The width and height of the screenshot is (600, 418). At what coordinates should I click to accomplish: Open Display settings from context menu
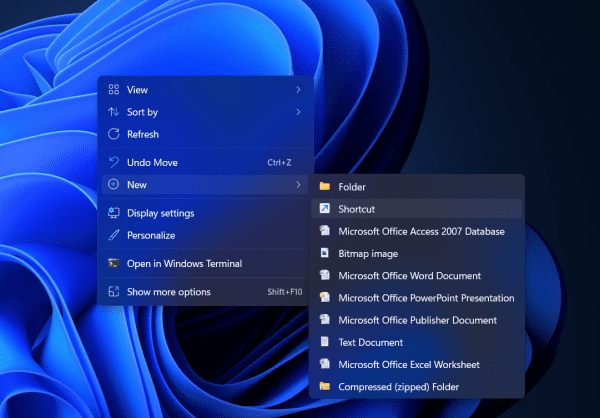160,213
